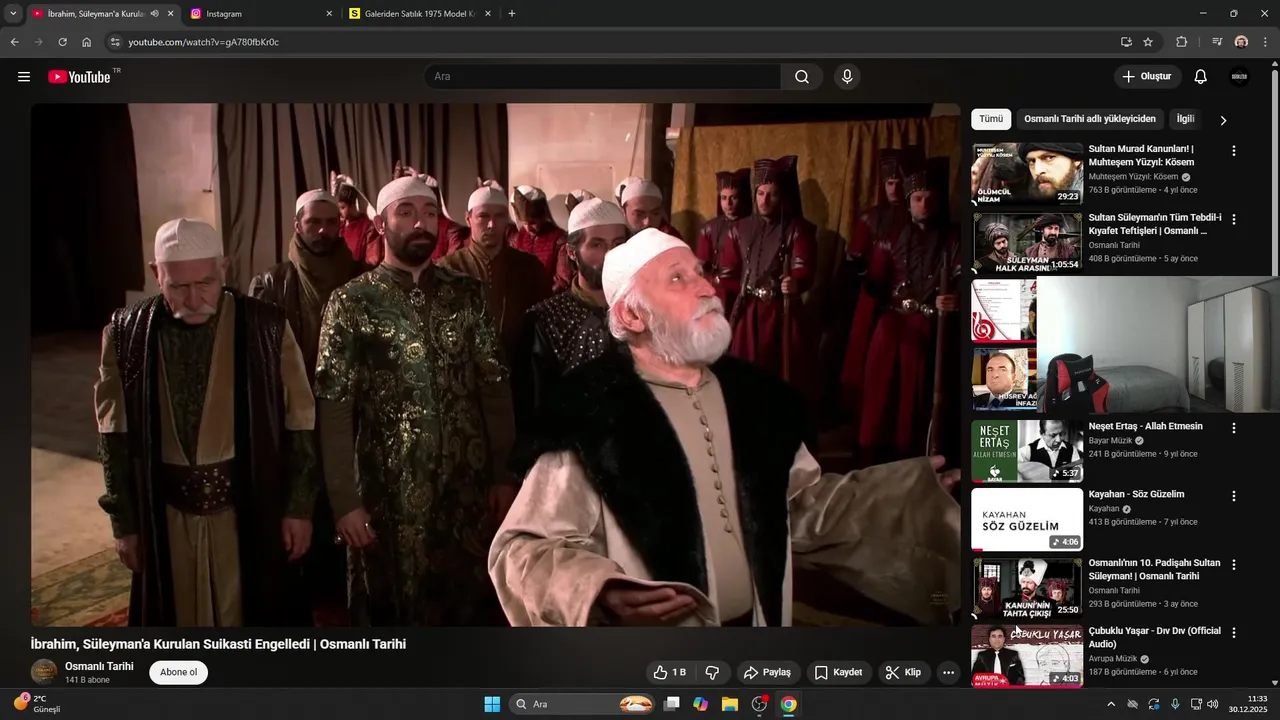Viewport: 1280px width, 720px height.
Task: Open YouTube notifications bell
Action: 1201,77
